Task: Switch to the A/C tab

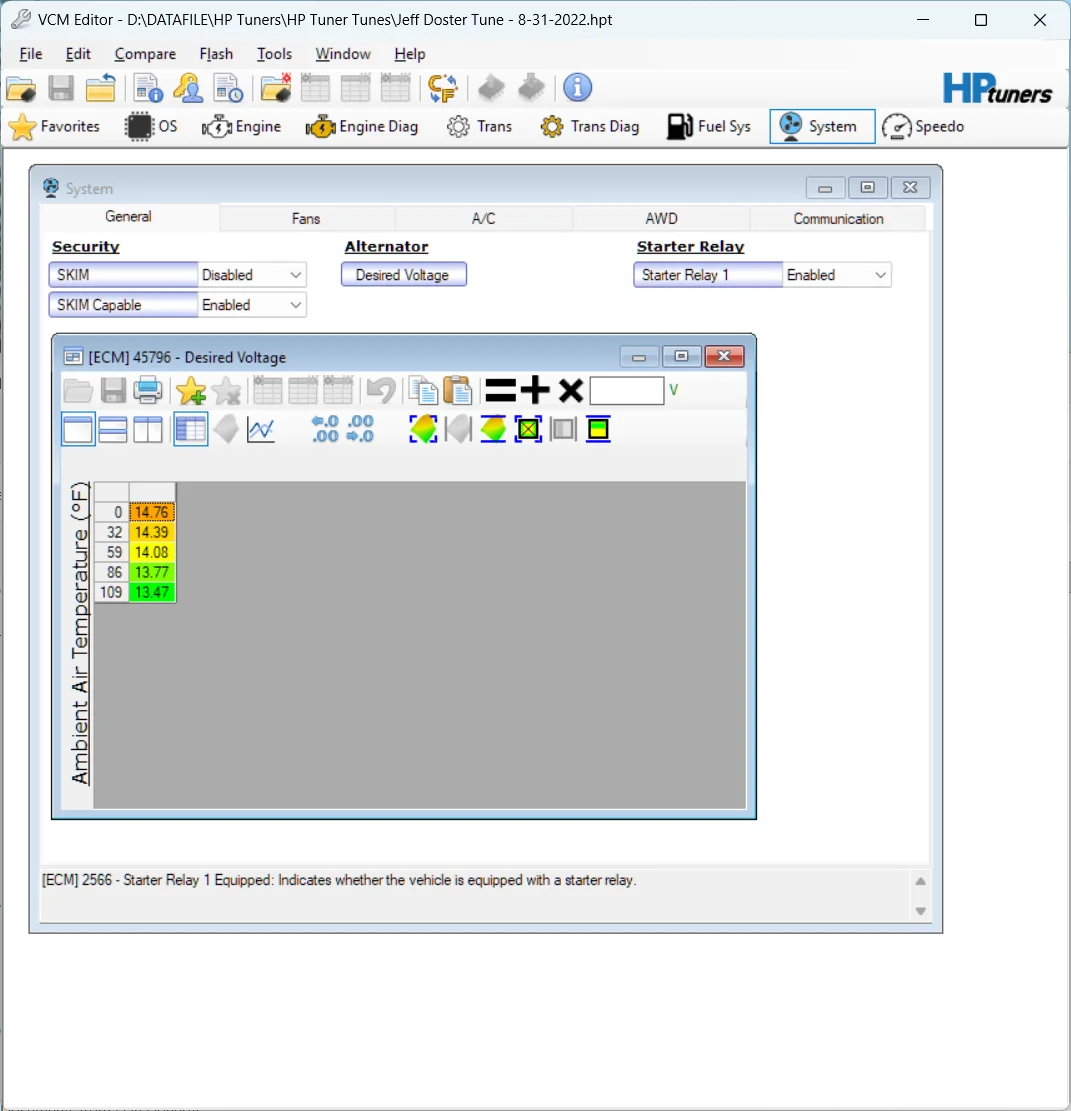Action: [x=484, y=219]
